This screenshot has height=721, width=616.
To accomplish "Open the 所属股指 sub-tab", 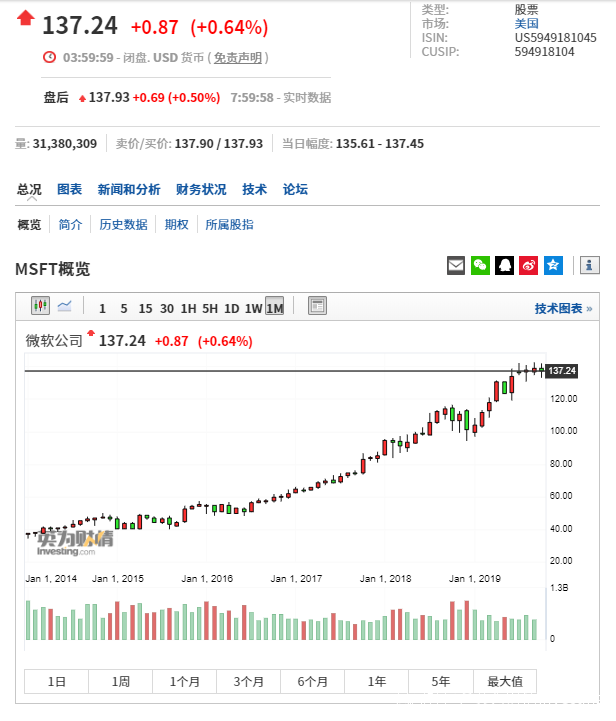I will pyautogui.click(x=229, y=225).
